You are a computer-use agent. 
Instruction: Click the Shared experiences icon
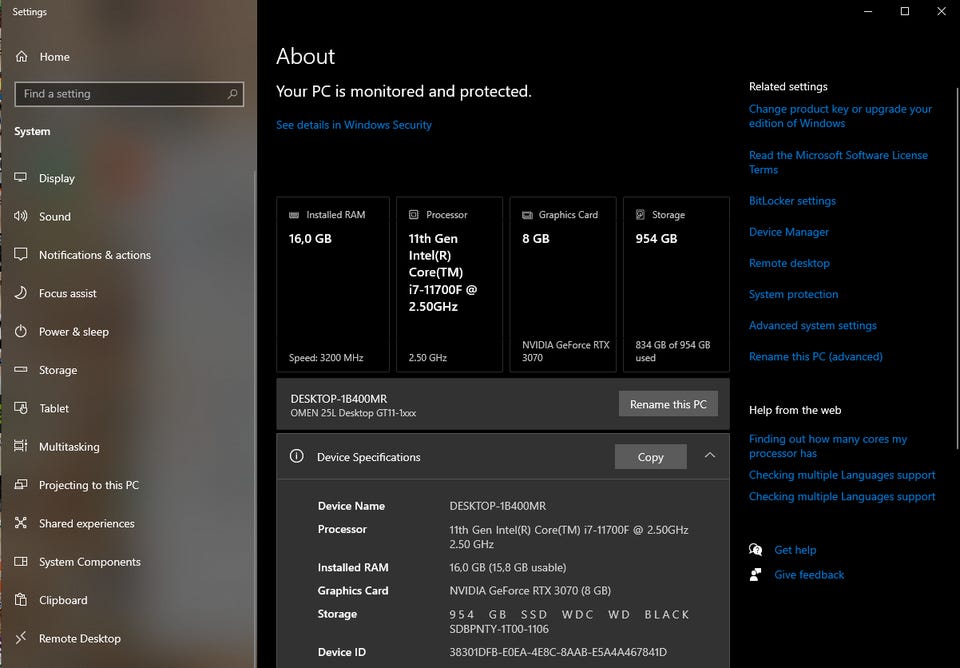pyautogui.click(x=21, y=523)
